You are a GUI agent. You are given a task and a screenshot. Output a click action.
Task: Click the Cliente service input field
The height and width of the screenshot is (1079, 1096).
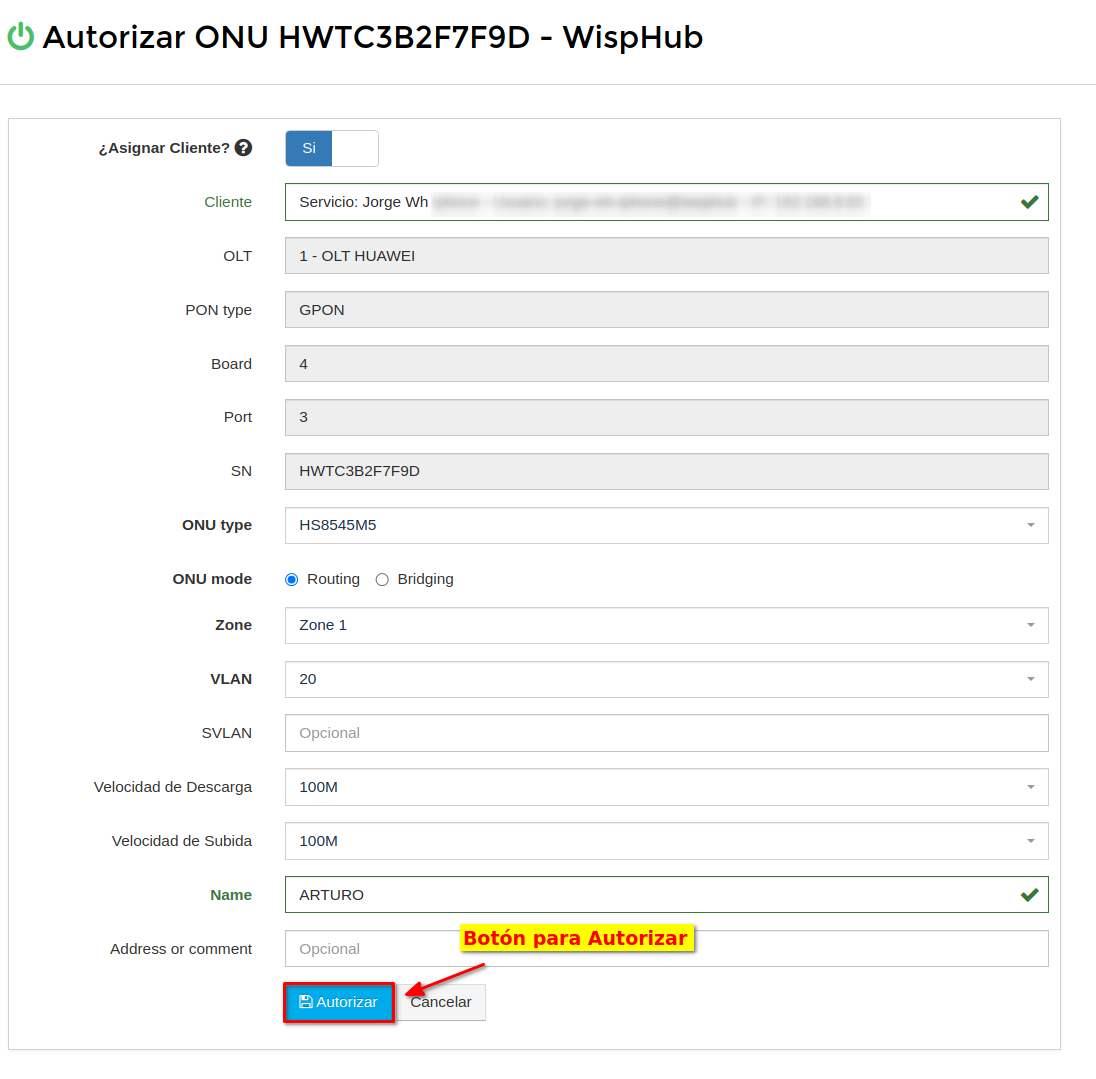tap(666, 202)
